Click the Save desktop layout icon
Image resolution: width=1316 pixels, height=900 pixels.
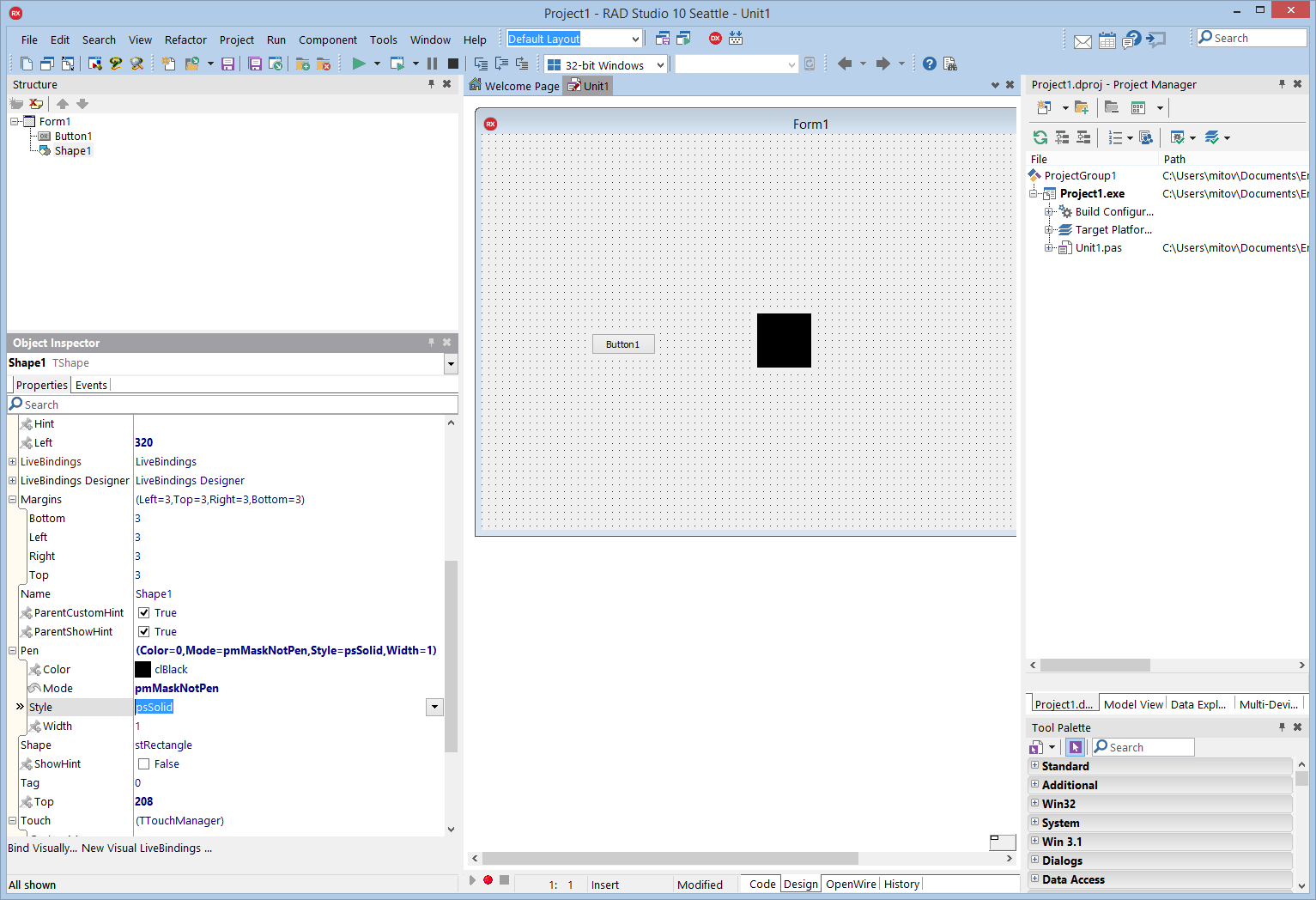tap(663, 38)
